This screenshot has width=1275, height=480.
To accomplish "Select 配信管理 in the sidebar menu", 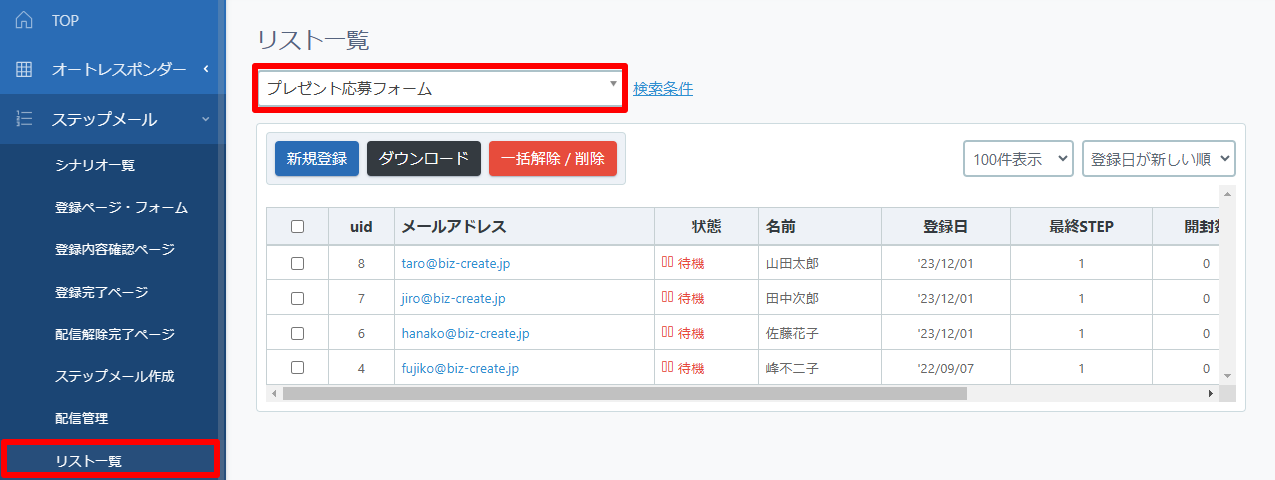I will (82, 418).
